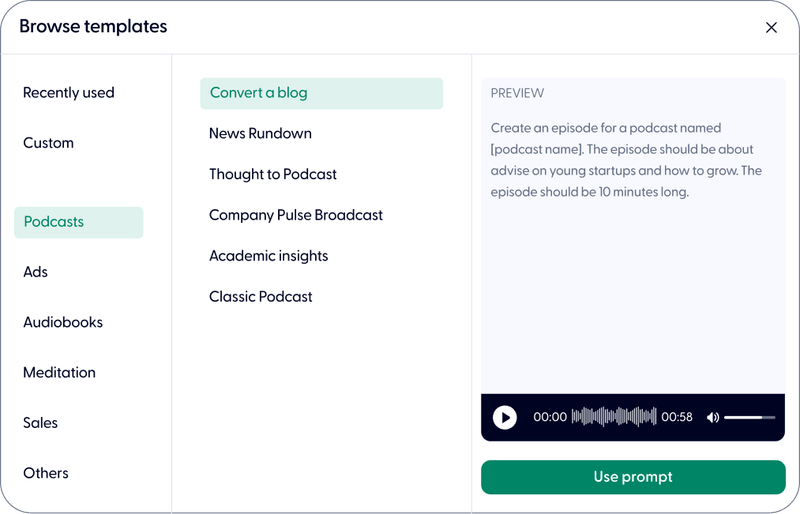Viewport: 800px width, 514px height.
Task: Choose the Academic insights template
Action: pyautogui.click(x=269, y=256)
